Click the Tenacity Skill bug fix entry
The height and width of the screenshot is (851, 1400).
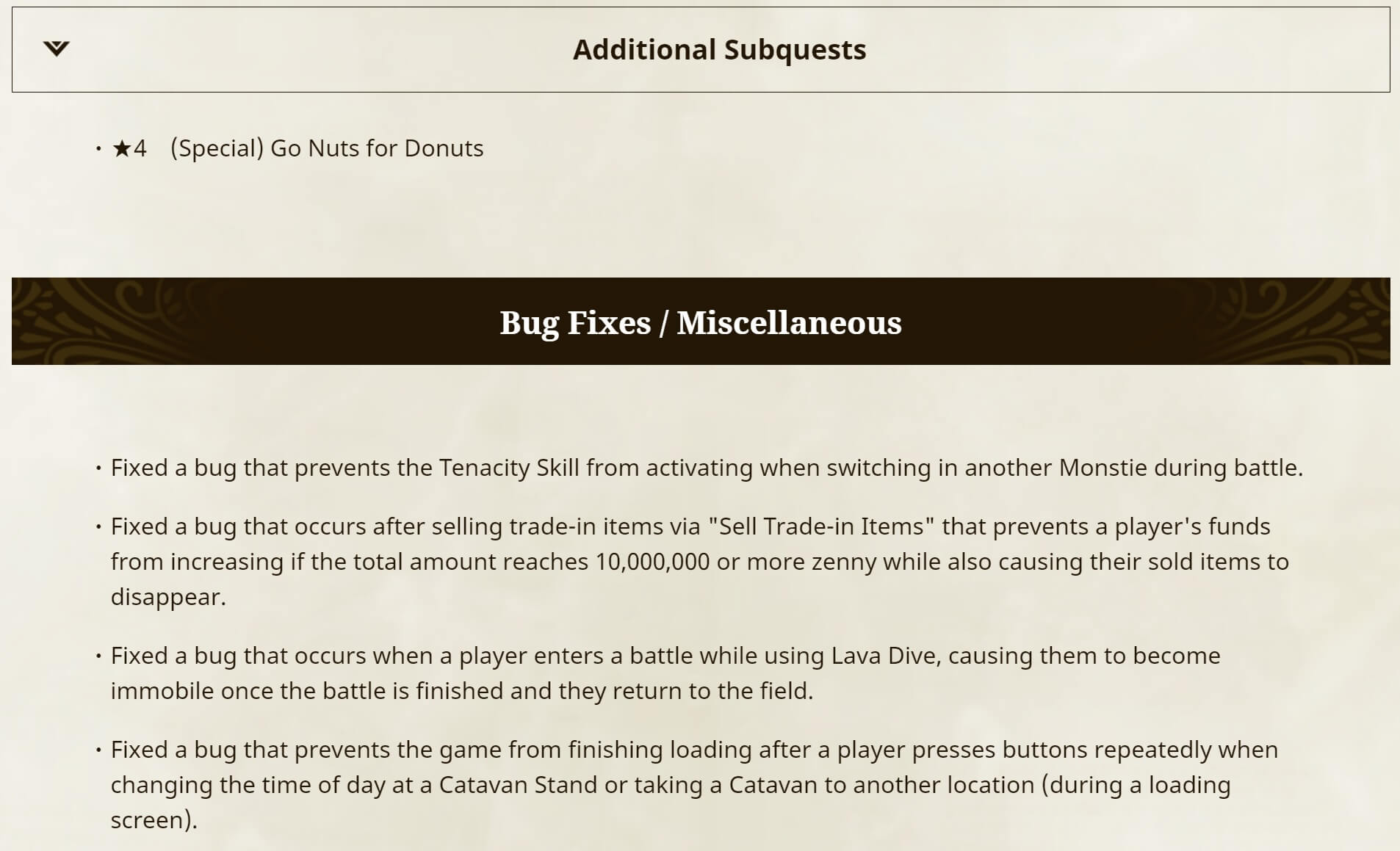[x=706, y=468]
